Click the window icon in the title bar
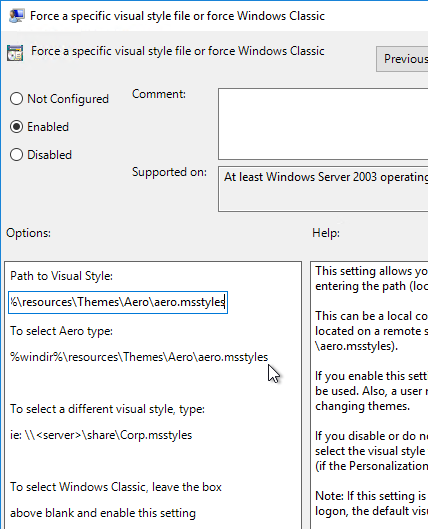The image size is (428, 529). pyautogui.click(x=16, y=16)
